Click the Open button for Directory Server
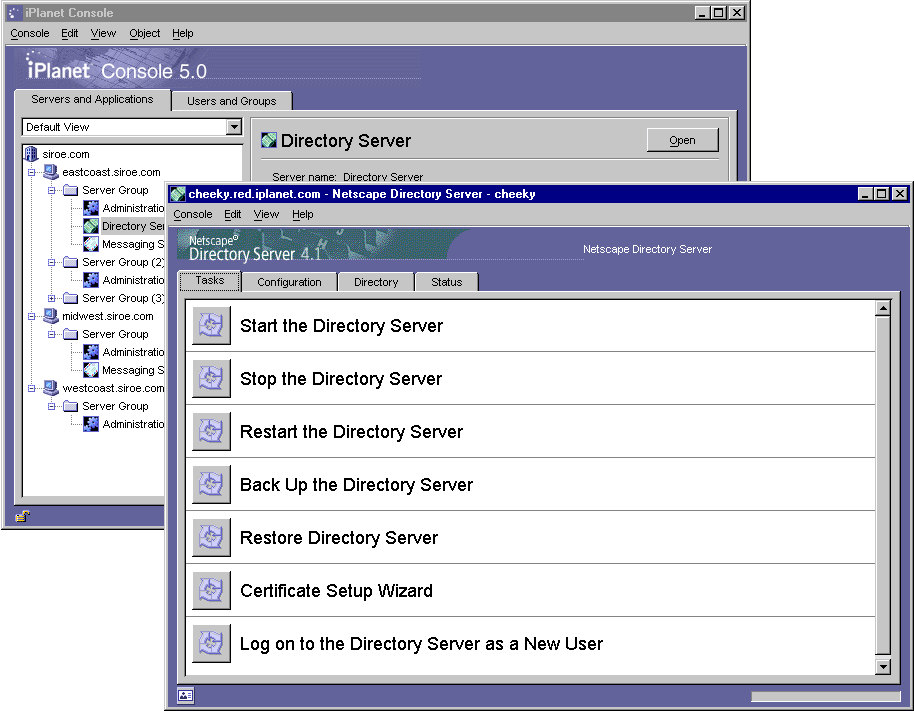Image resolution: width=914 pixels, height=711 pixels. pyautogui.click(x=683, y=140)
